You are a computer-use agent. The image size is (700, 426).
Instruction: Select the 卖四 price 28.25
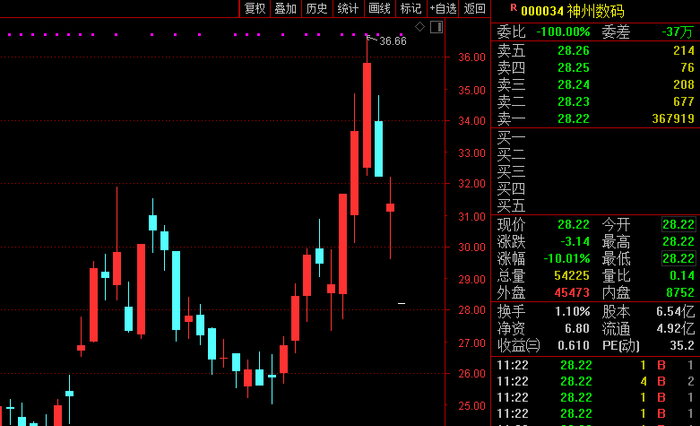point(574,67)
